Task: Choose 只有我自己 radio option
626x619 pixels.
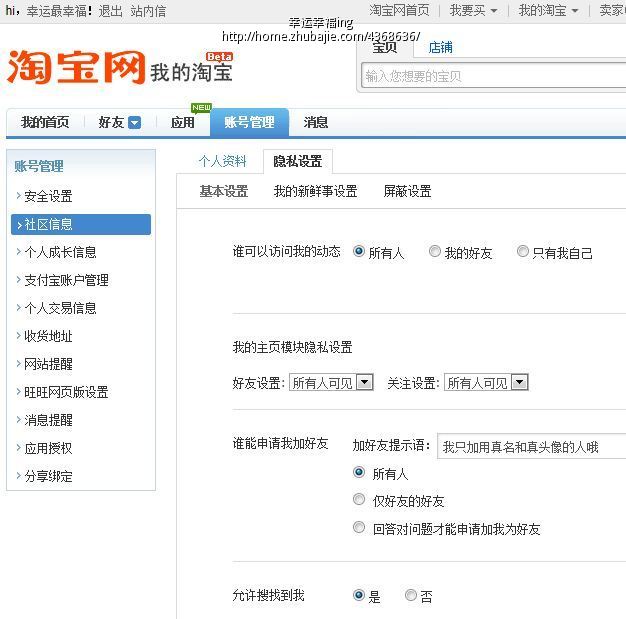Action: pos(522,252)
